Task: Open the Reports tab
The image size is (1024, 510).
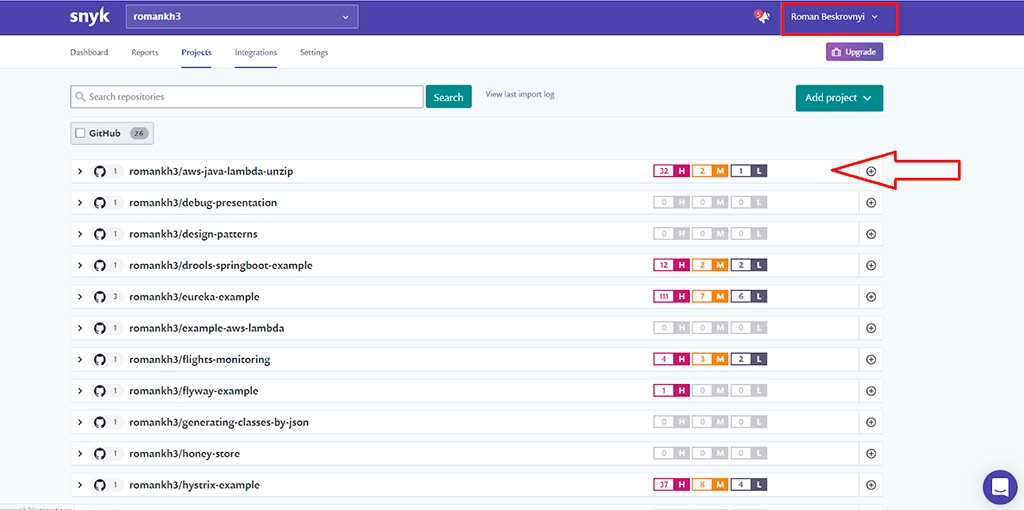Action: click(x=145, y=52)
